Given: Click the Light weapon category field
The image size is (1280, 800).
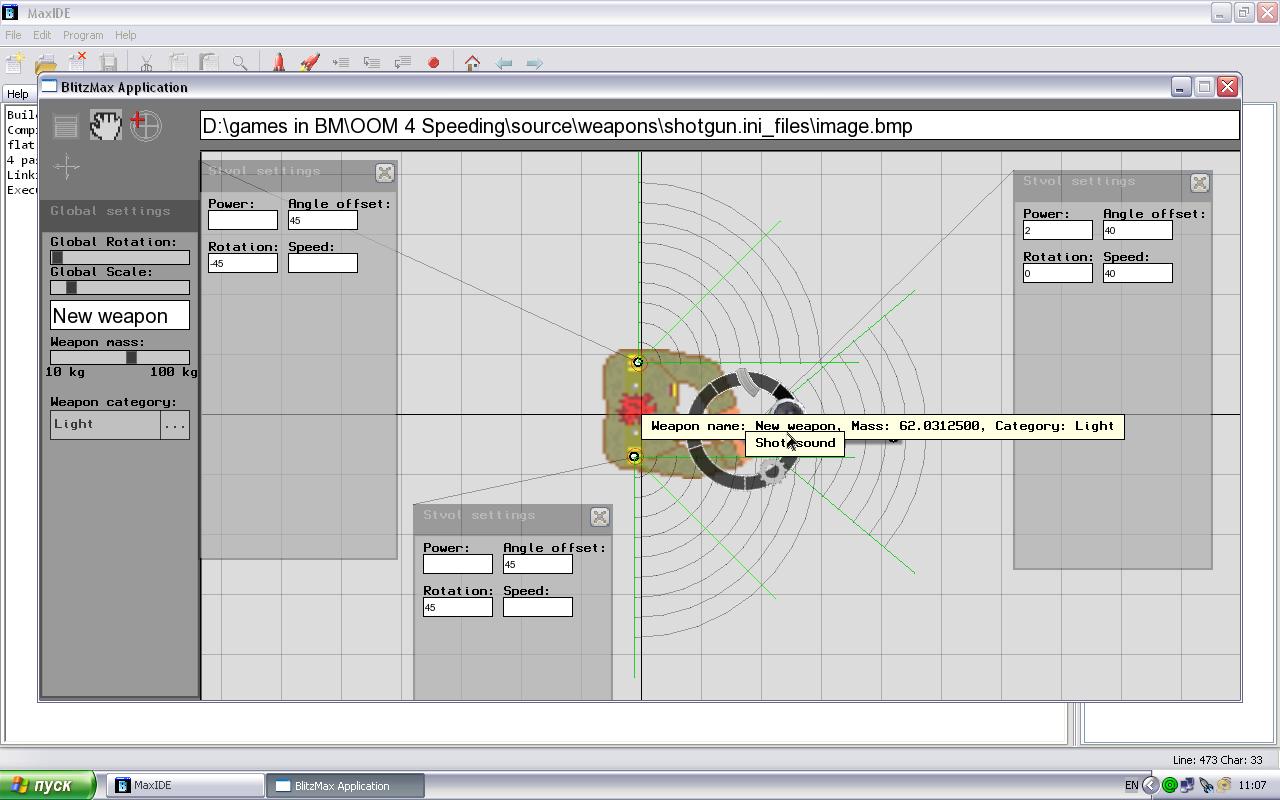Looking at the screenshot, I should pyautogui.click(x=105, y=425).
